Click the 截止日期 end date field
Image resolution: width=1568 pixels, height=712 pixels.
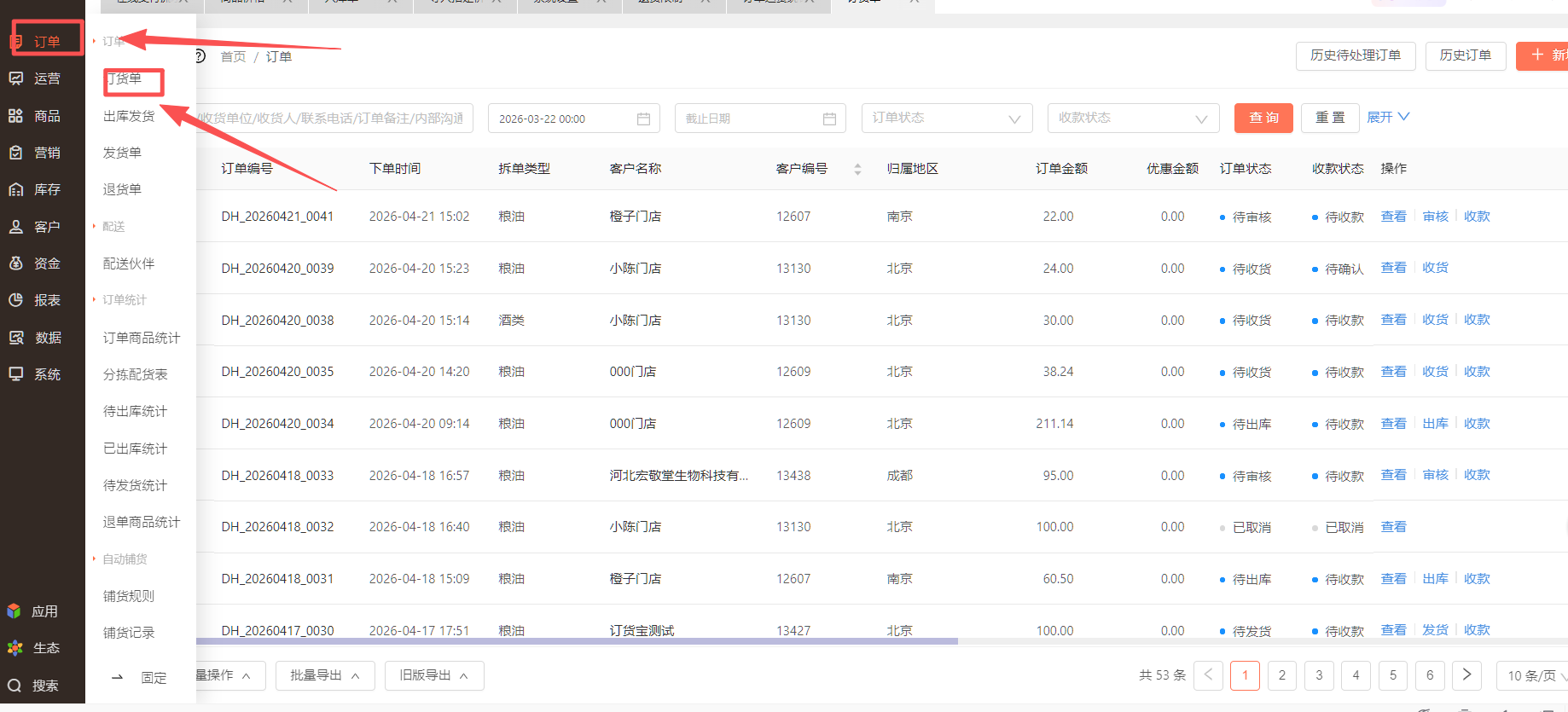[x=760, y=118]
